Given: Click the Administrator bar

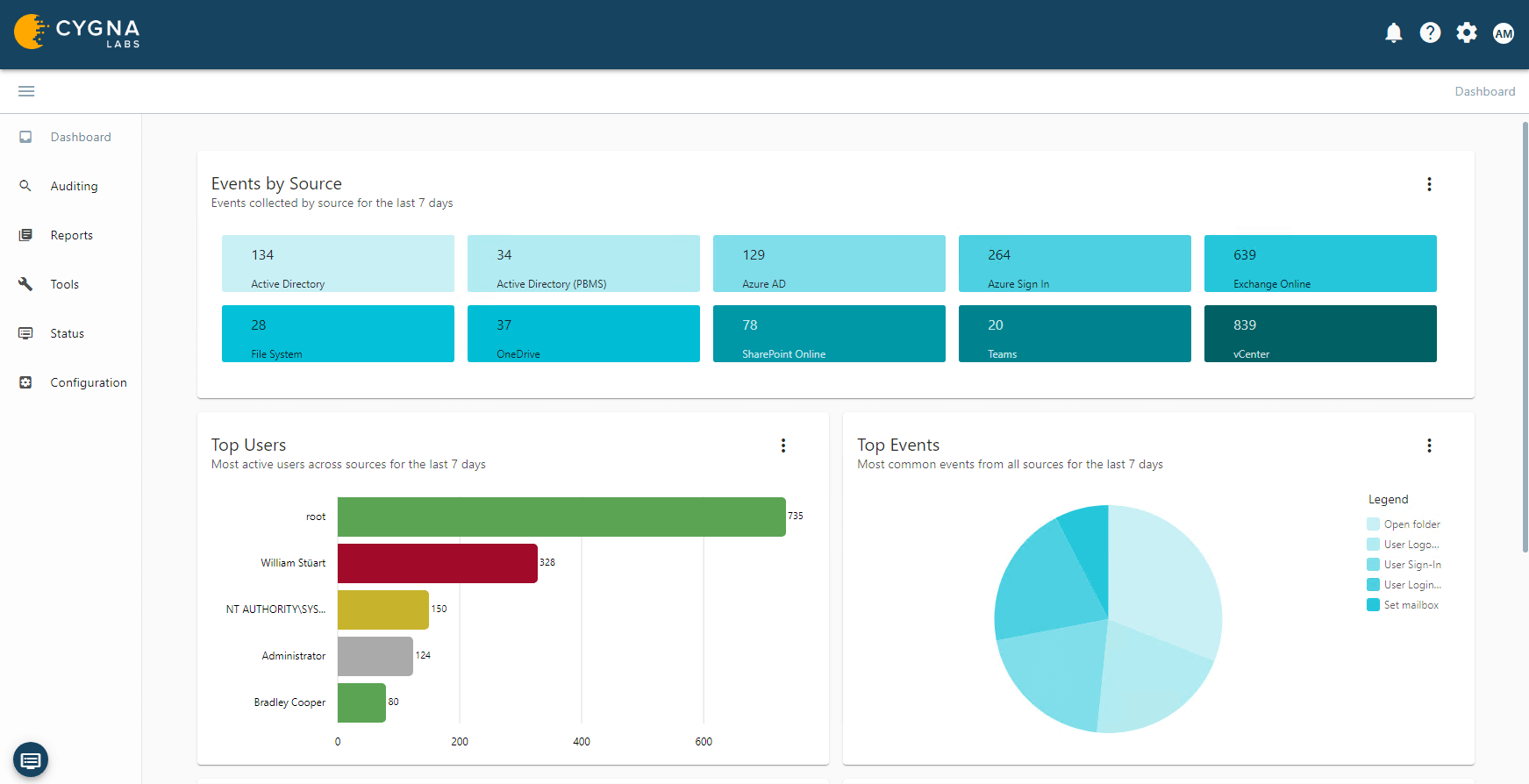Looking at the screenshot, I should 375,656.
